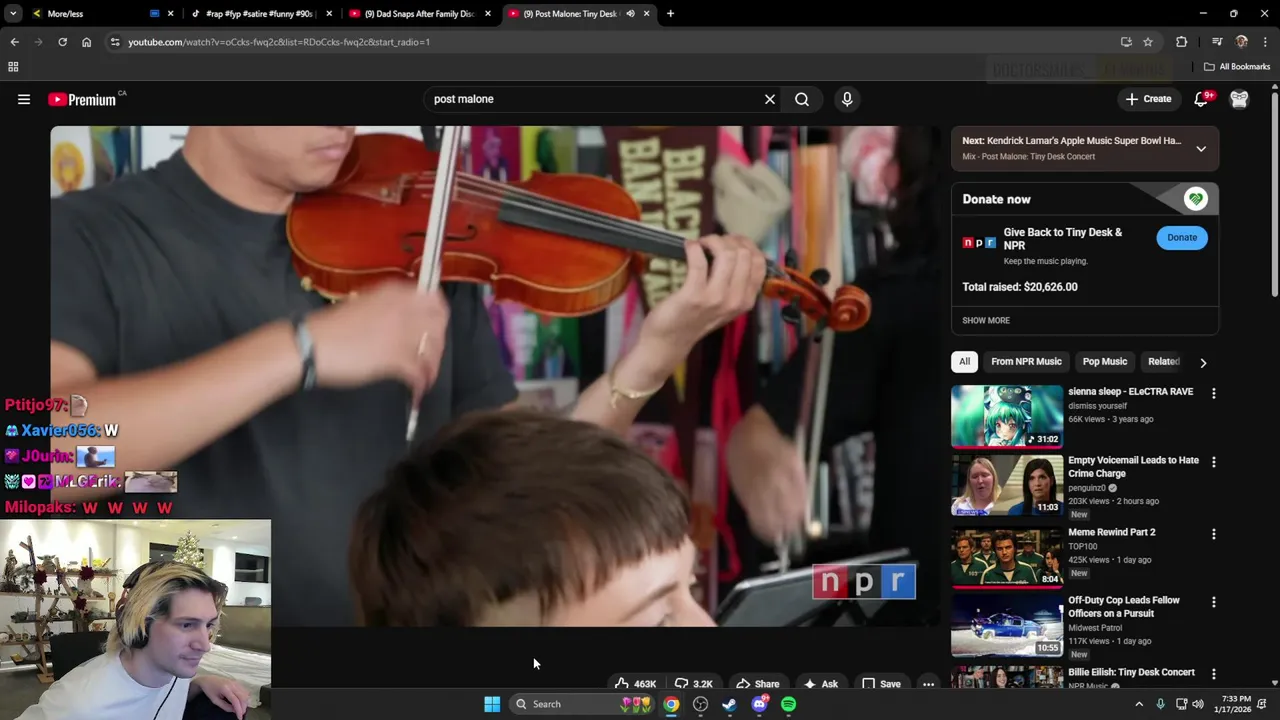Run search with the magnifier button

tap(802, 99)
